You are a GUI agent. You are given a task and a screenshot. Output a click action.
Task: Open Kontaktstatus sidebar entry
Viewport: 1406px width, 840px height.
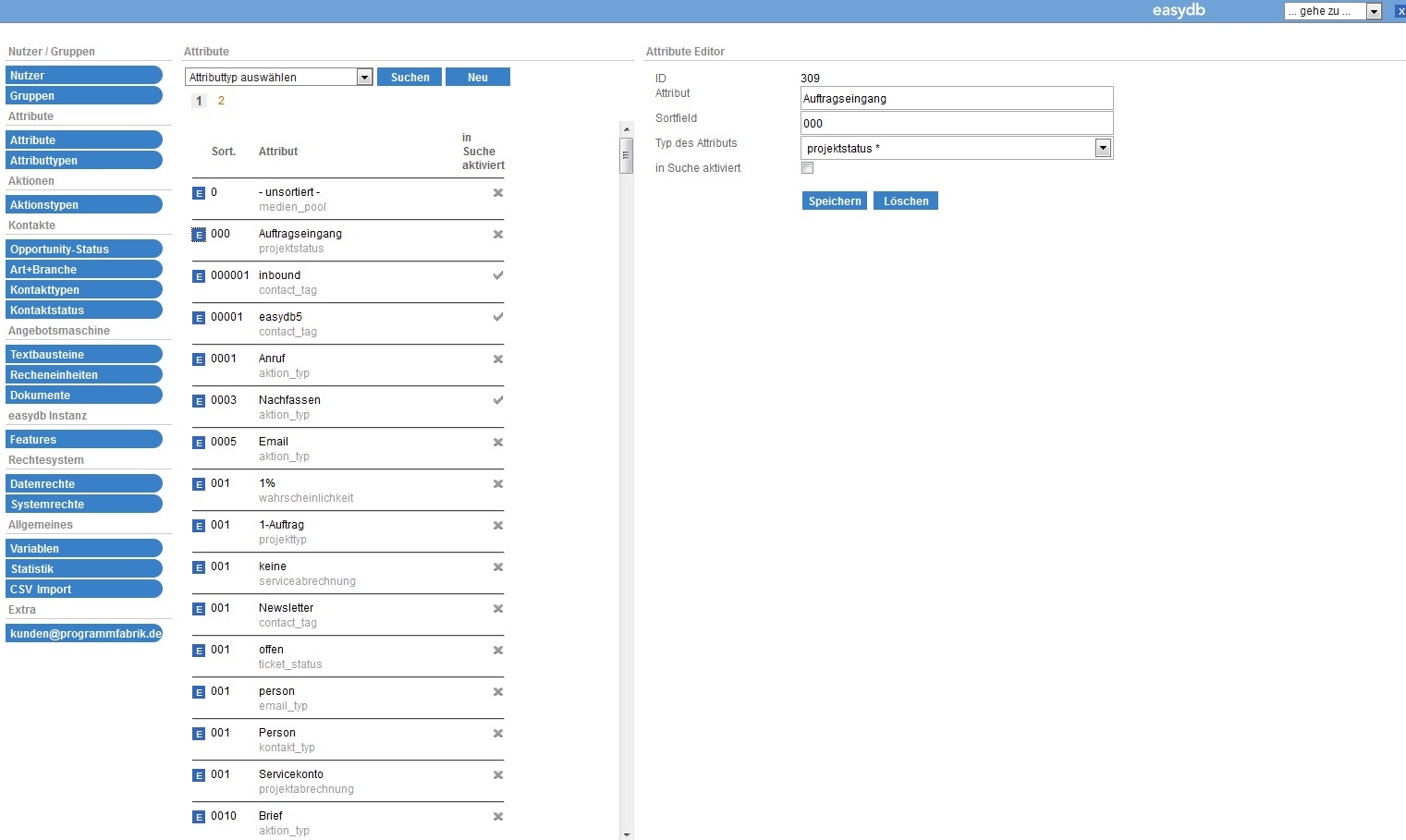(84, 310)
